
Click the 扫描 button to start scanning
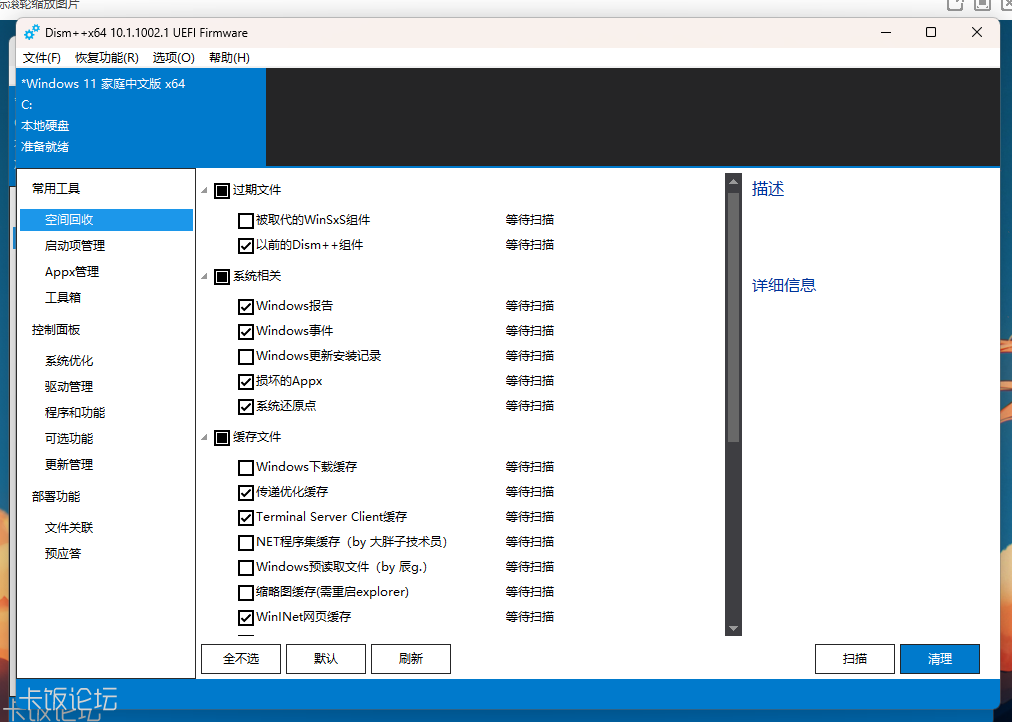(x=854, y=658)
